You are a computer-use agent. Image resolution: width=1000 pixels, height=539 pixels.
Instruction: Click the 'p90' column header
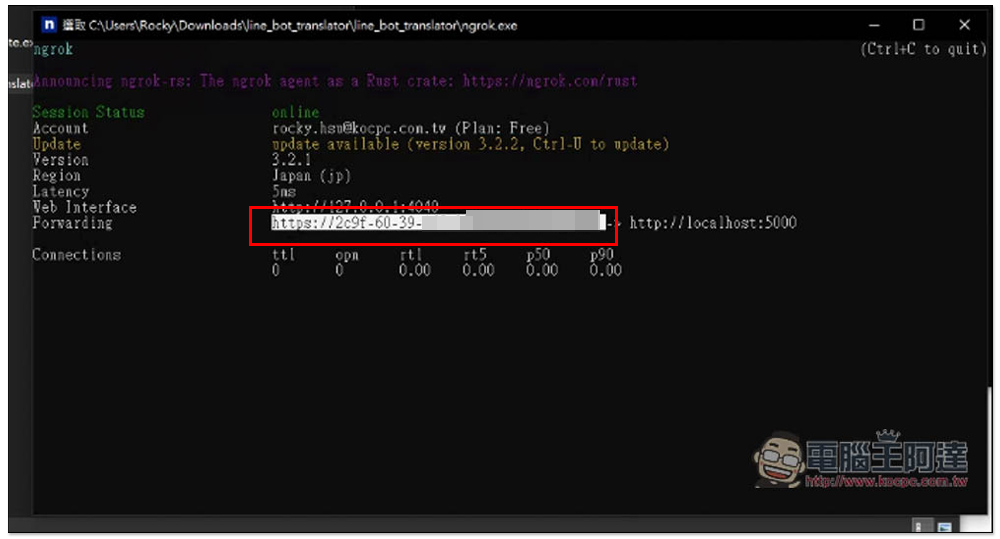coord(601,255)
